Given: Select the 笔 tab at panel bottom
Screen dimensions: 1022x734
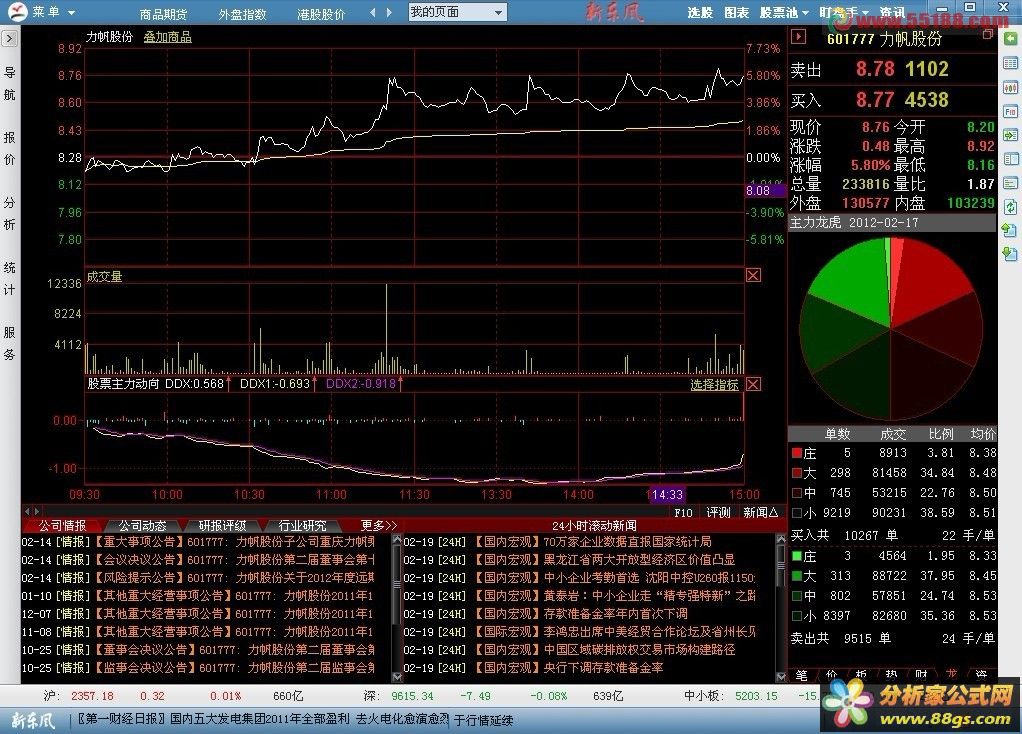Looking at the screenshot, I should [x=802, y=675].
